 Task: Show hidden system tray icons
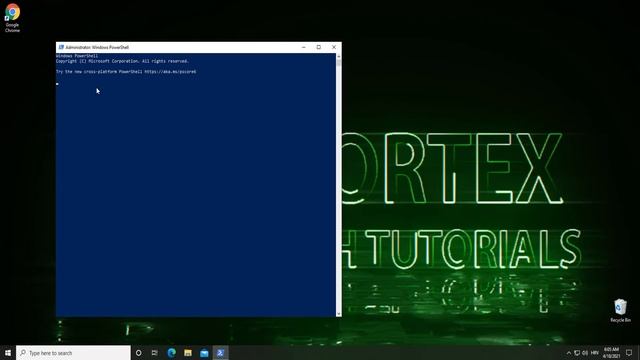(x=569, y=353)
